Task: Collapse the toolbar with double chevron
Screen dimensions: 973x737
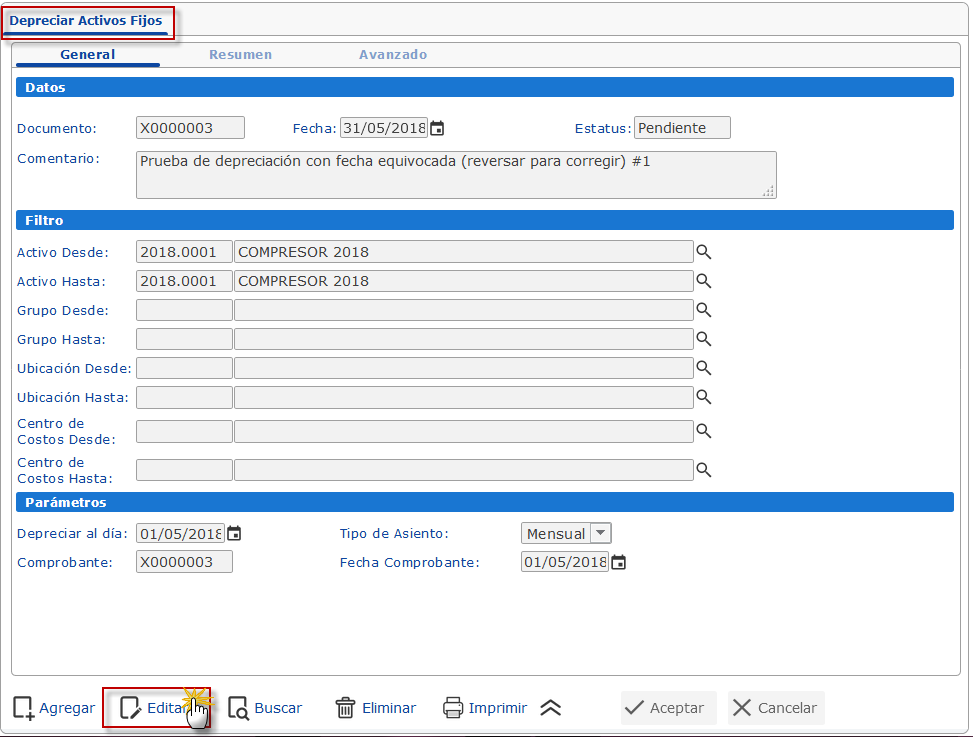Action: pyautogui.click(x=550, y=708)
